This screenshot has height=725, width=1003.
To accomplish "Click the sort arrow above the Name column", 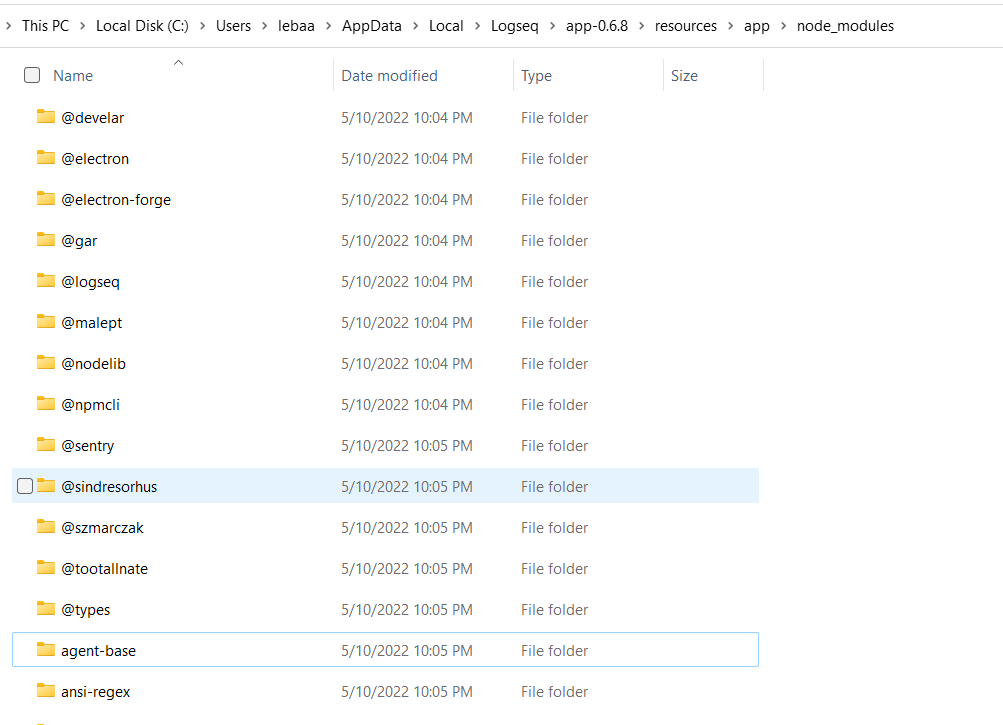I will (178, 61).
